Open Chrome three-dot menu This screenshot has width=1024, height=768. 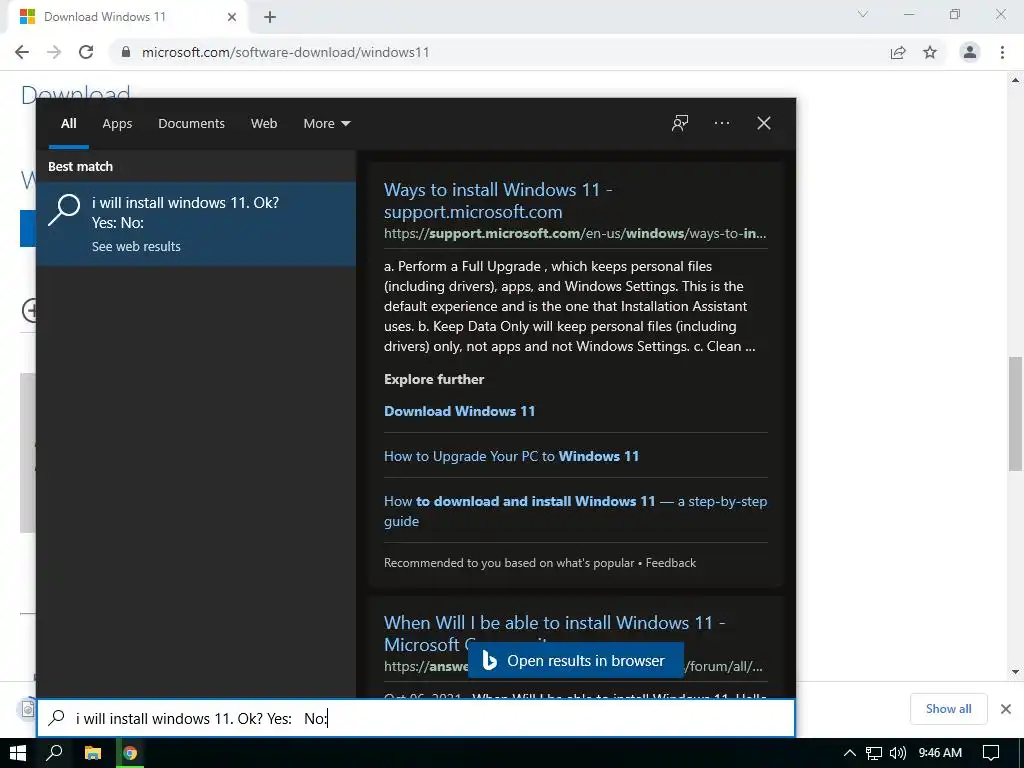pyautogui.click(x=1002, y=52)
